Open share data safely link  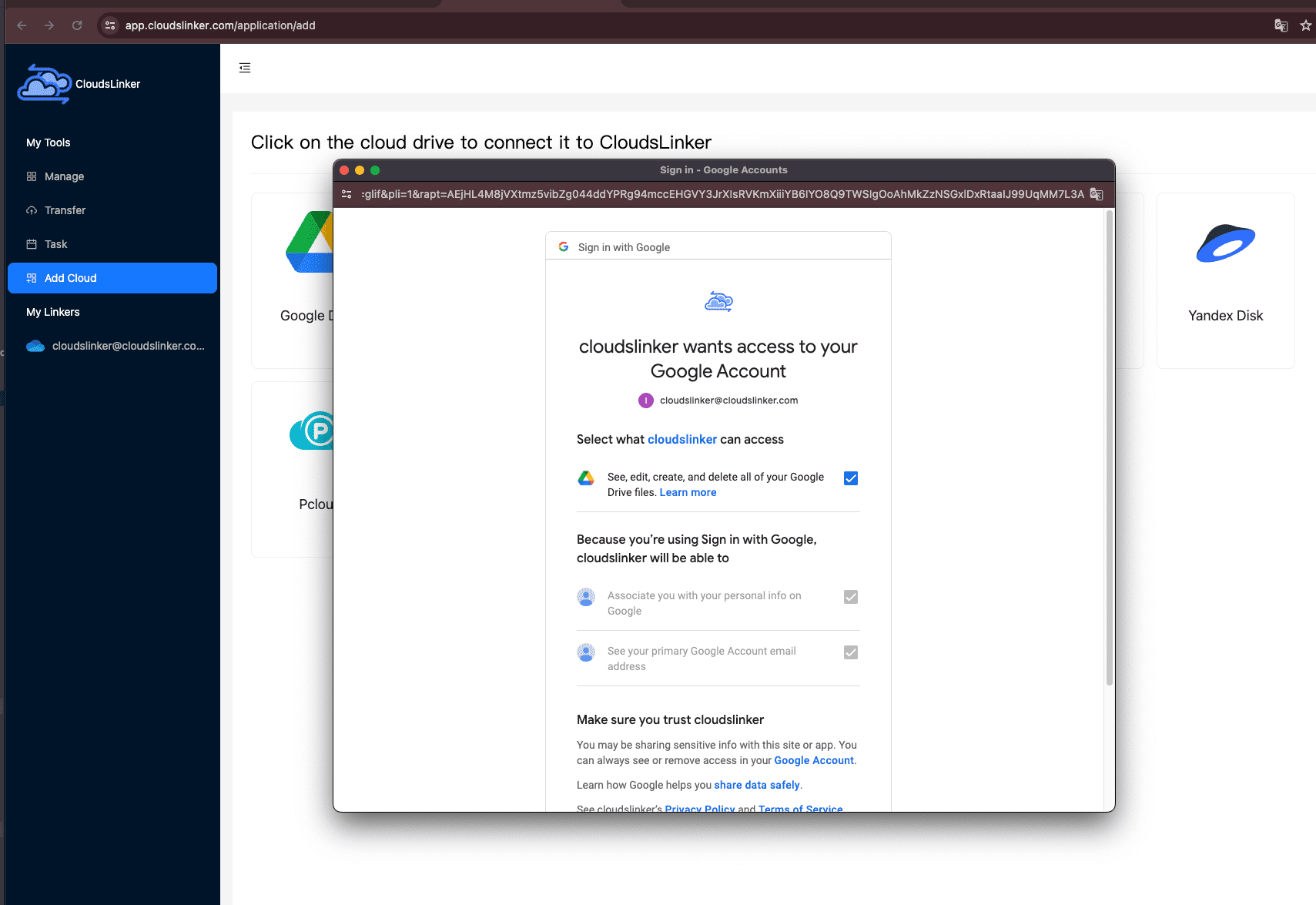[757, 785]
